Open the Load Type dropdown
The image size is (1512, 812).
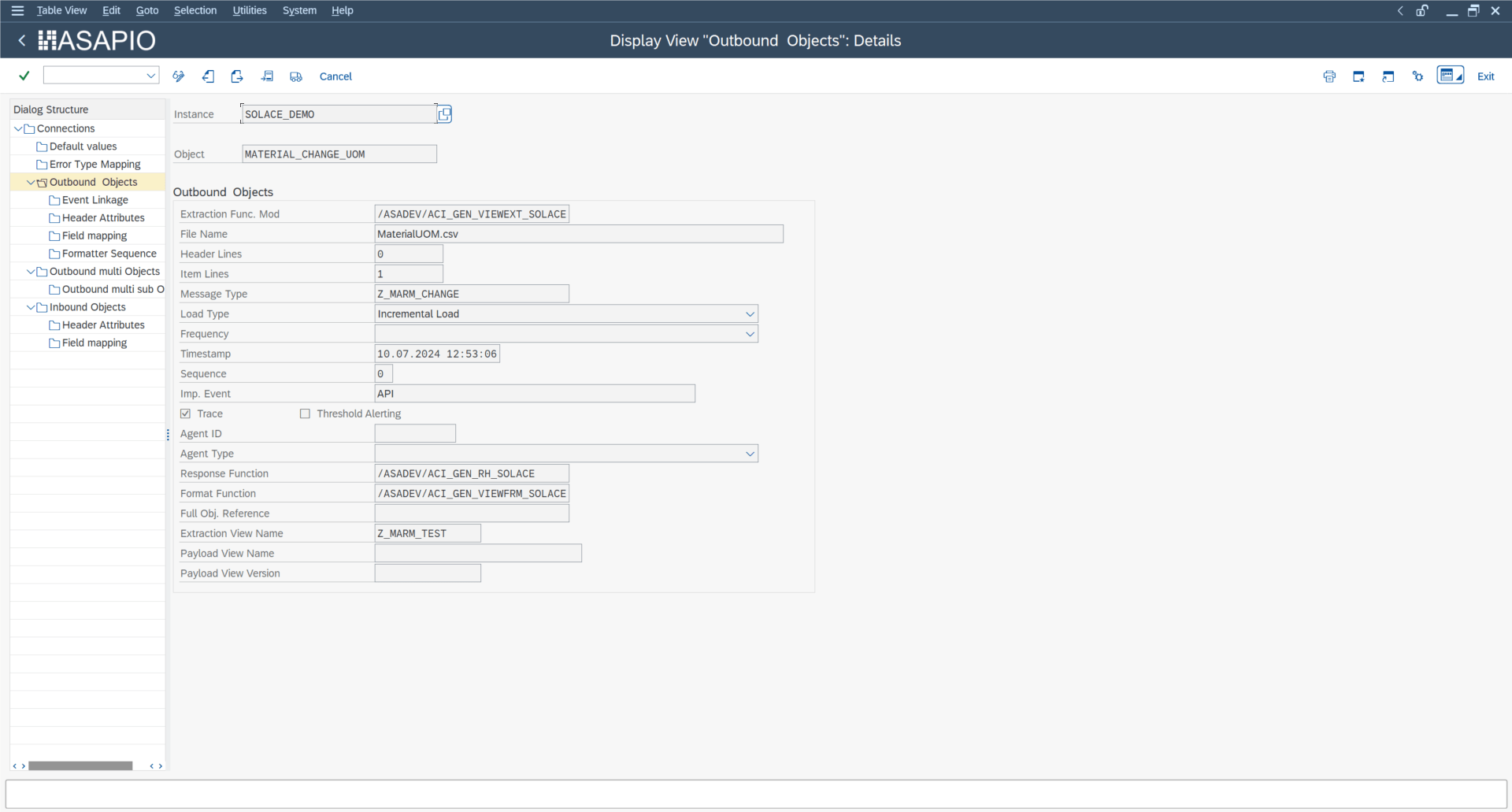[750, 313]
